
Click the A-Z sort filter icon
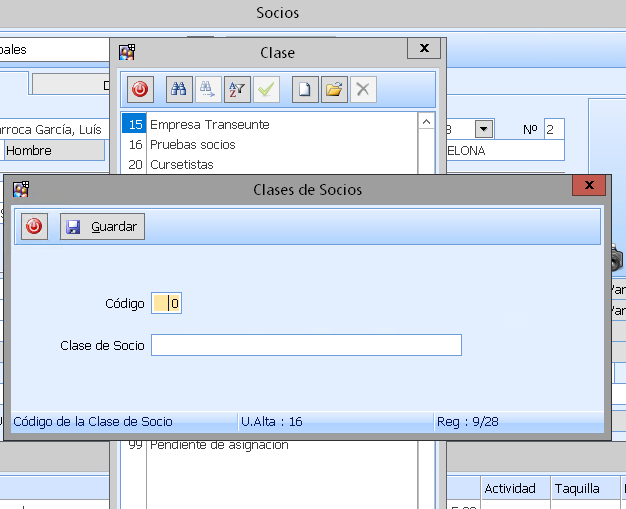pyautogui.click(x=237, y=90)
